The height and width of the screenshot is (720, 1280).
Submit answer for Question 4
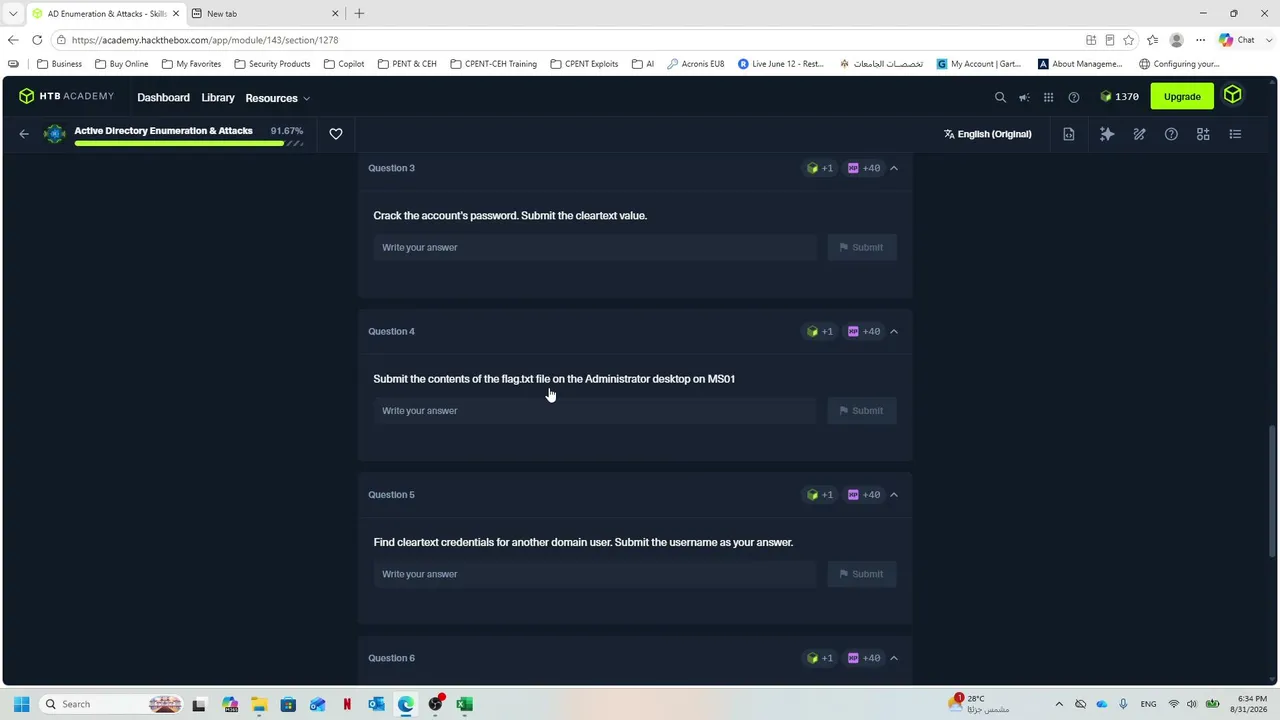862,411
